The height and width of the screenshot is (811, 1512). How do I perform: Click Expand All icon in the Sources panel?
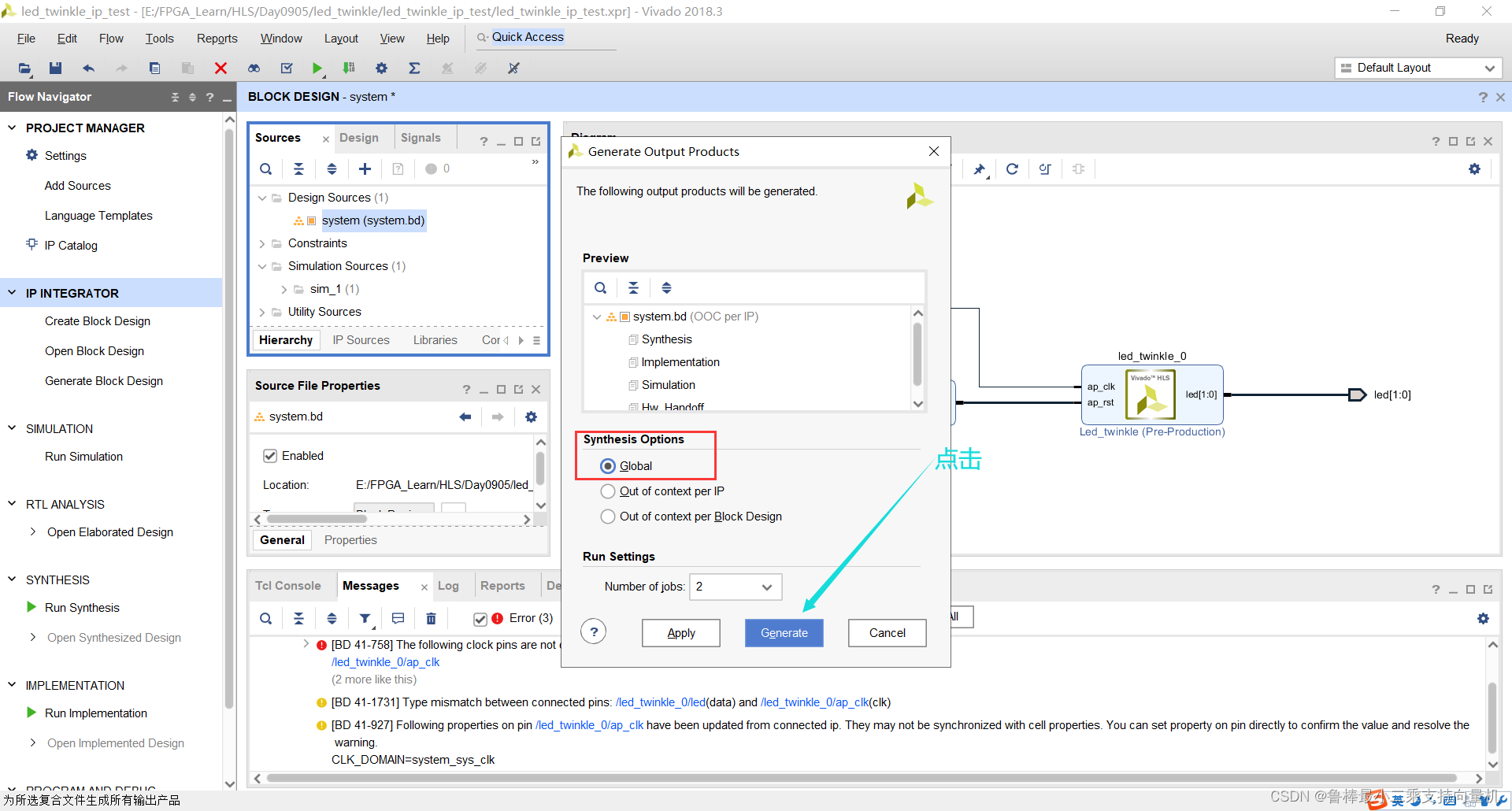click(332, 168)
